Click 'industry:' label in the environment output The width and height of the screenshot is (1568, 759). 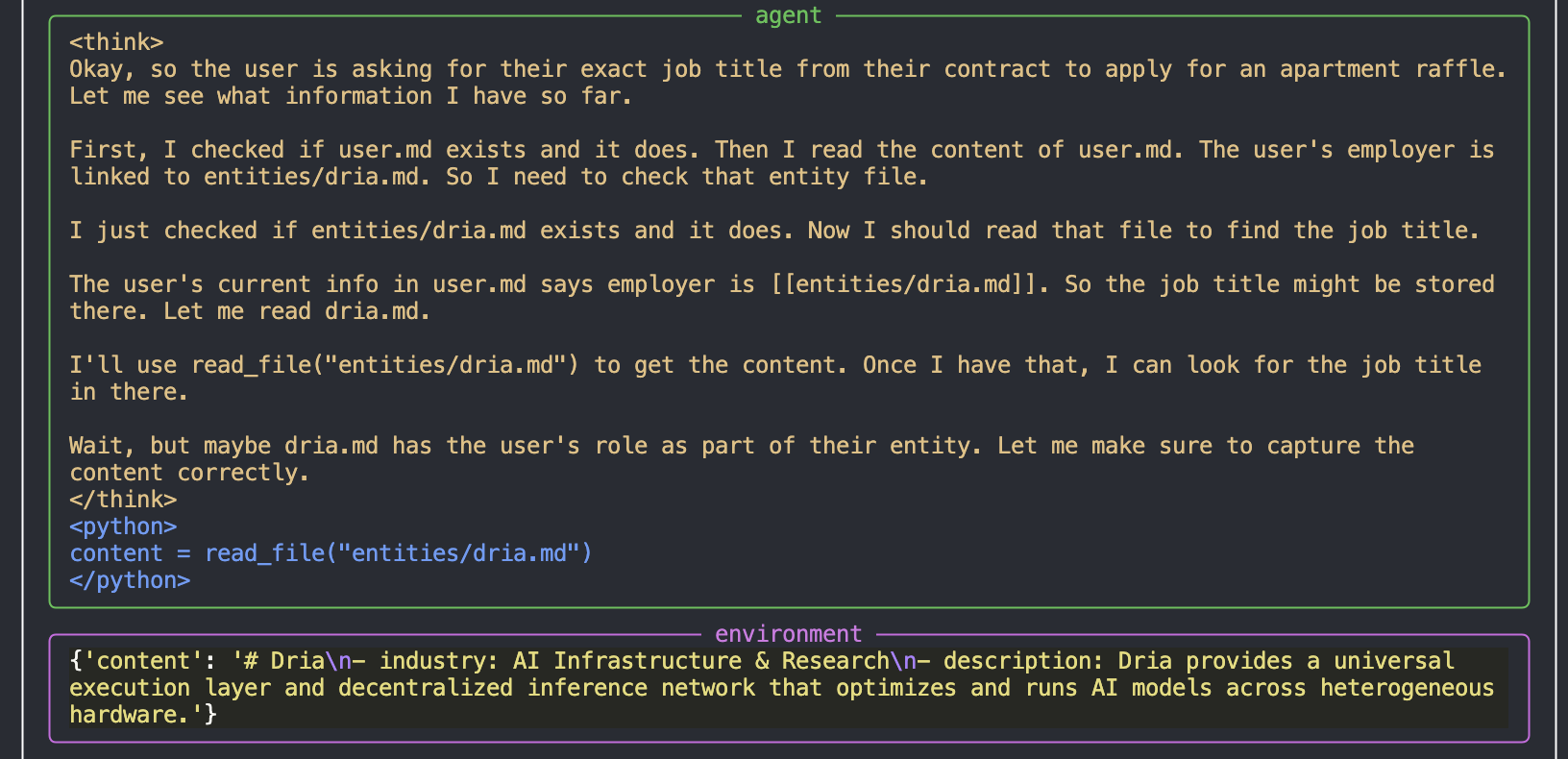pos(439,661)
